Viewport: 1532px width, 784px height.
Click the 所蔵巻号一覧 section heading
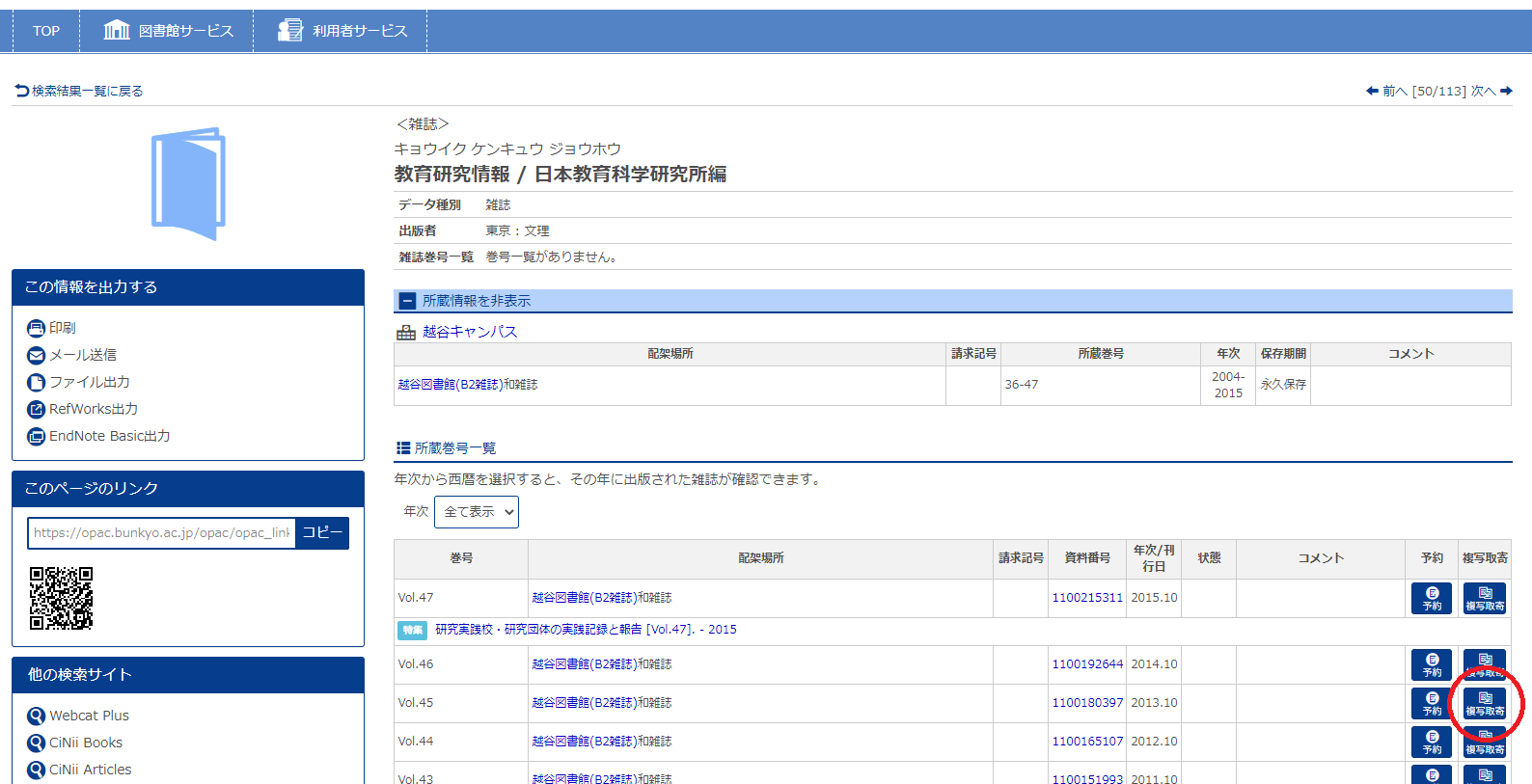[447, 448]
